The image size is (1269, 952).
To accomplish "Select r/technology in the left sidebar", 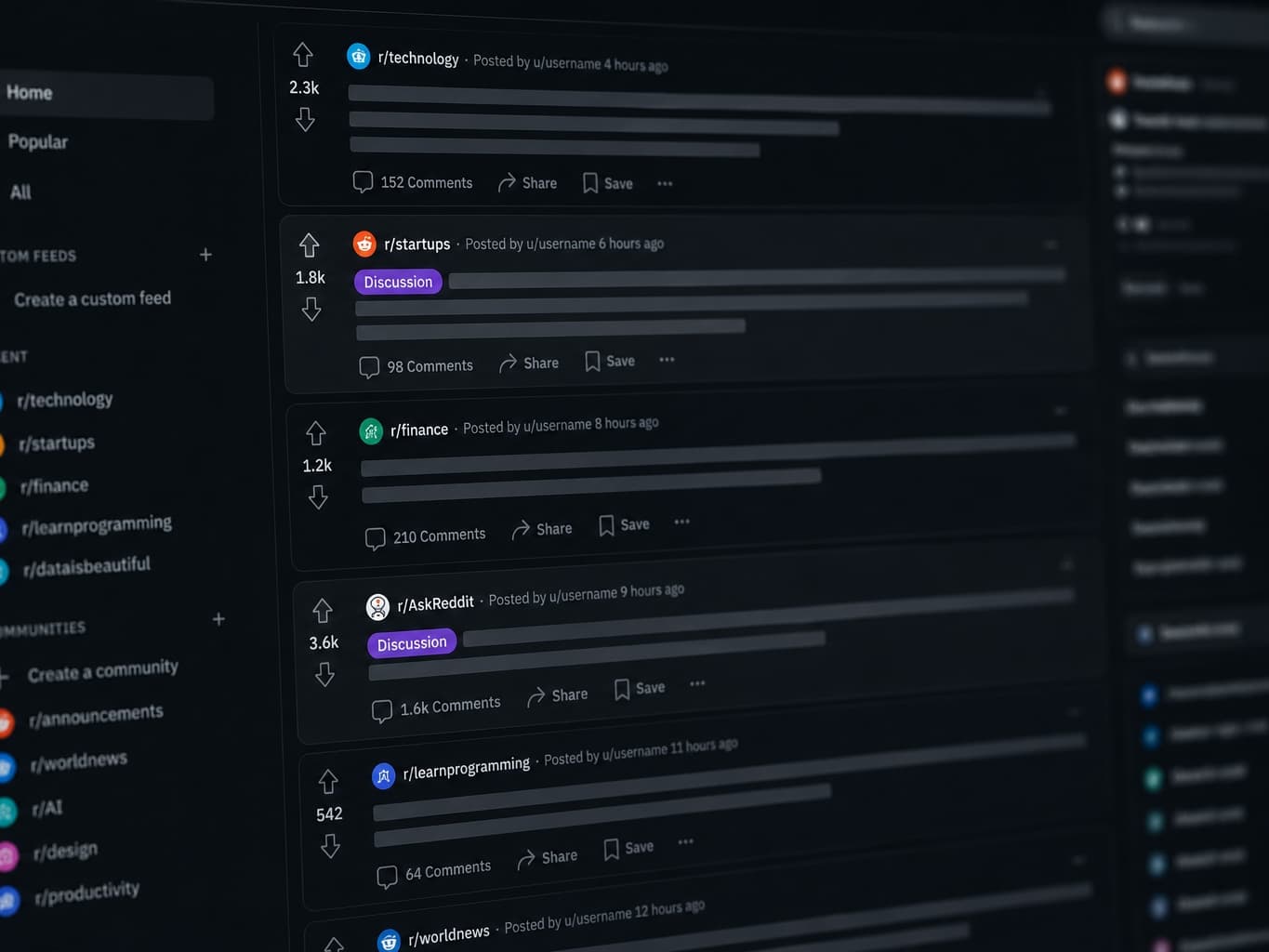I will (x=65, y=400).
